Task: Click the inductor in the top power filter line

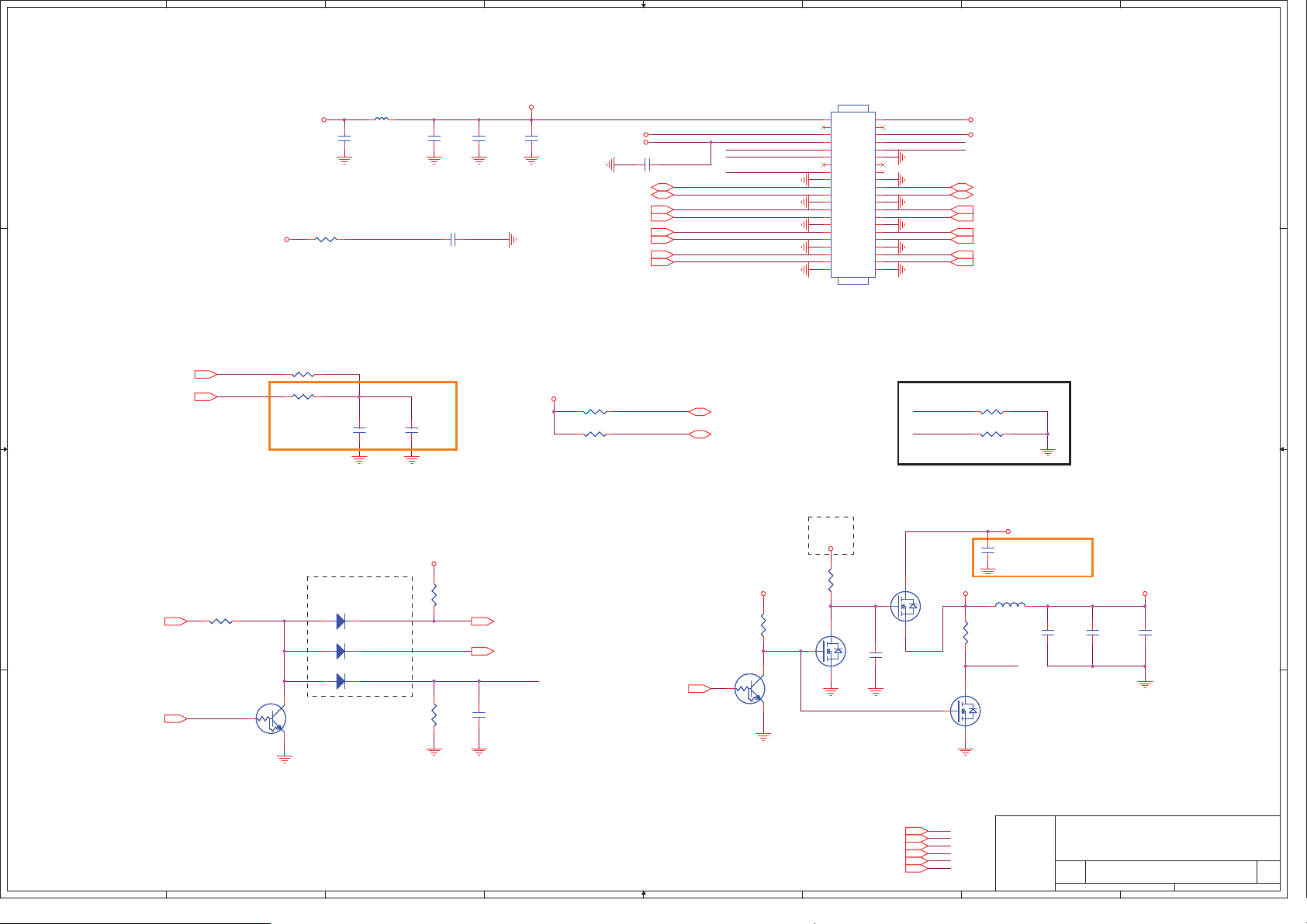Action: click(381, 119)
